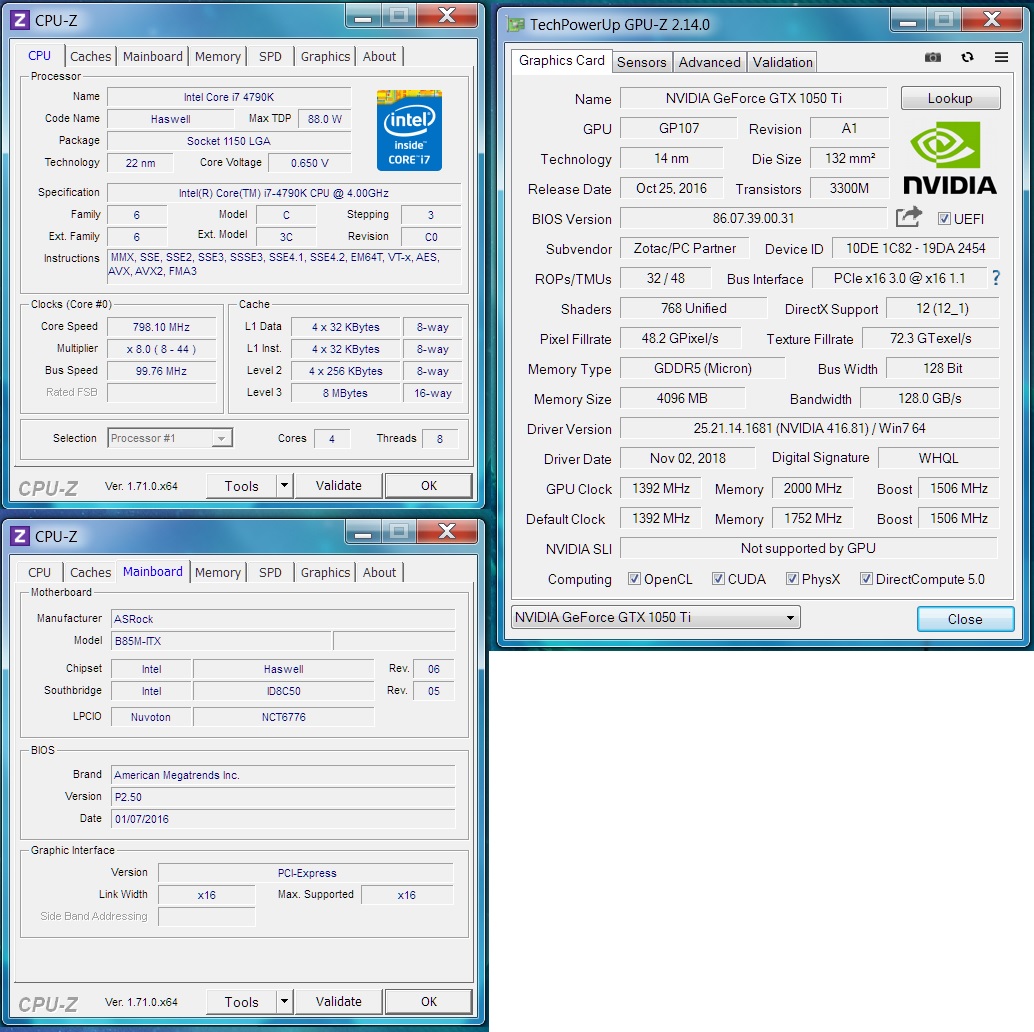Click Tools button in top CPU-Z window

pos(241,485)
